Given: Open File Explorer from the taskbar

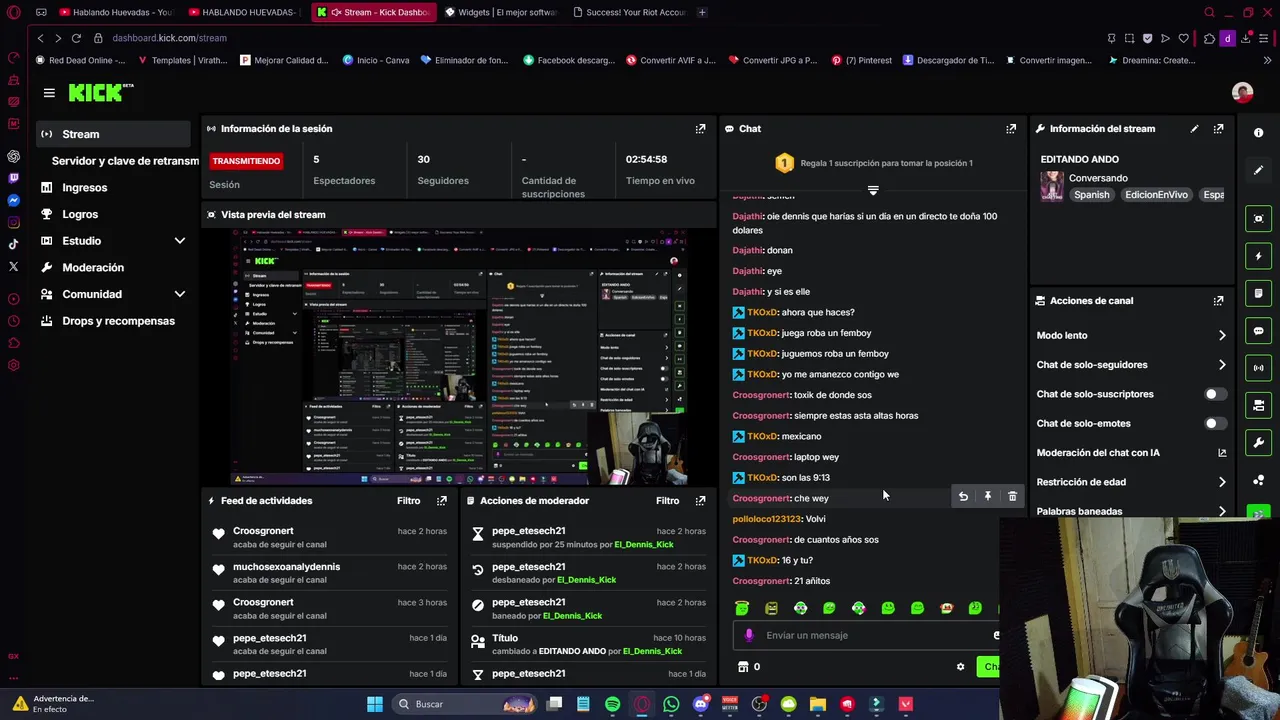Looking at the screenshot, I should [x=818, y=704].
